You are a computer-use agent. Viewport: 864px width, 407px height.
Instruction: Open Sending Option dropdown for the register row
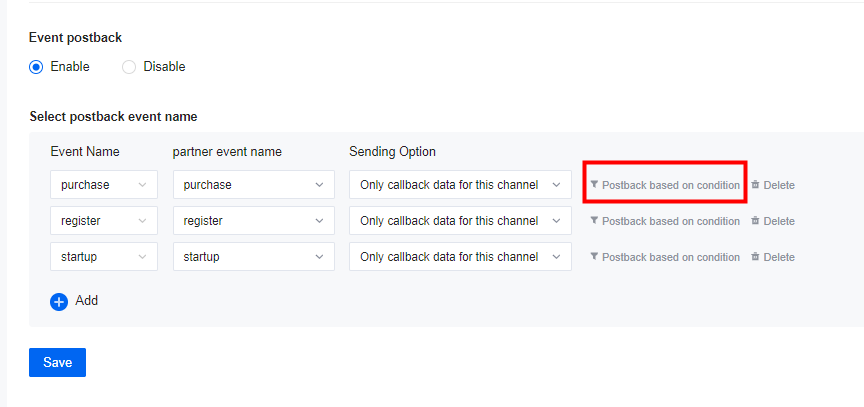pos(460,221)
